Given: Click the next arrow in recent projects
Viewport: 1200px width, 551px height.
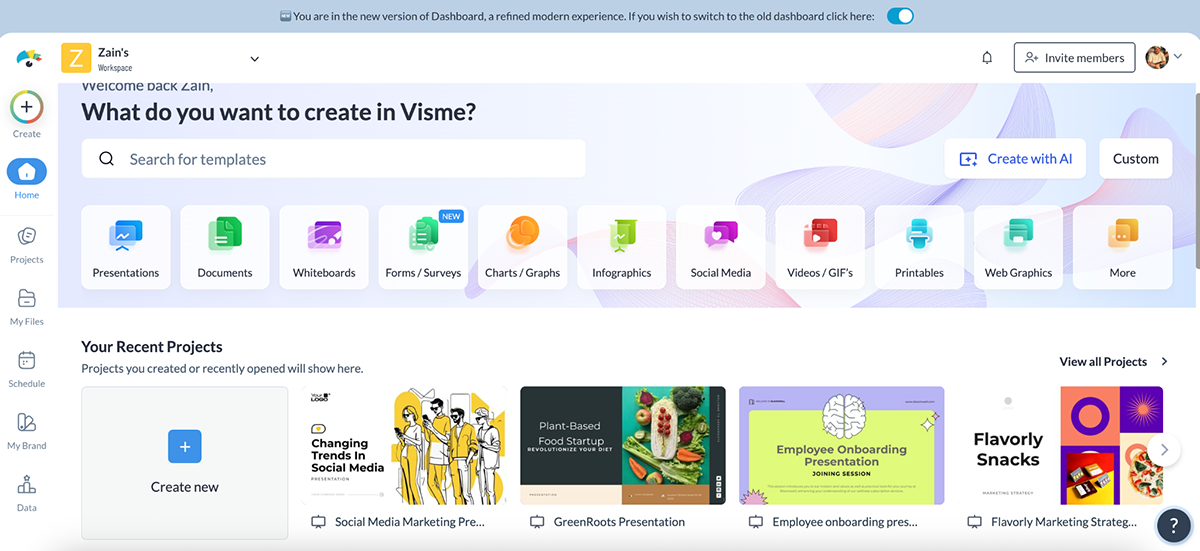Looking at the screenshot, I should pos(1164,449).
